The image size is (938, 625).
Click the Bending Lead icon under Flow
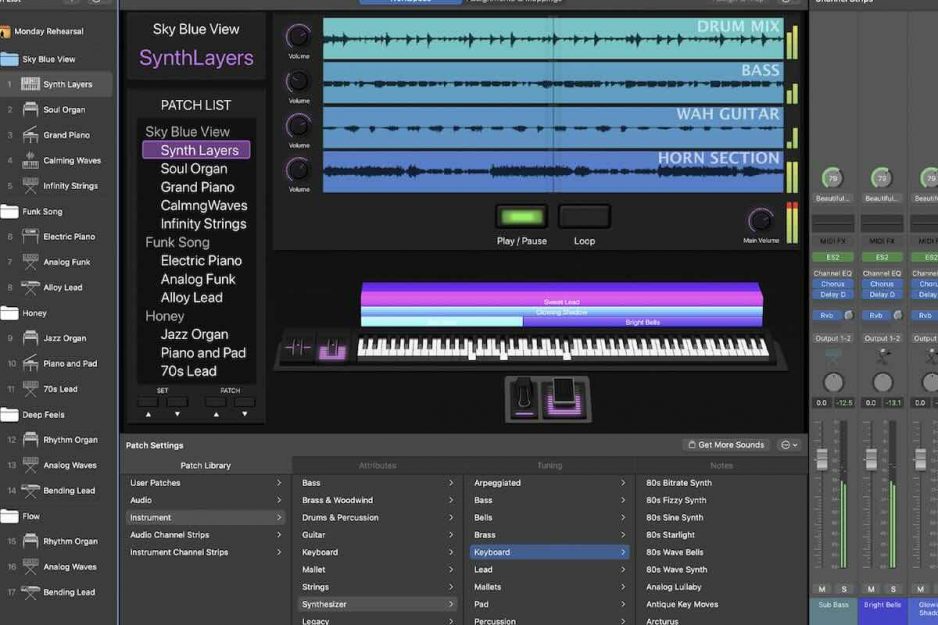[x=30, y=593]
